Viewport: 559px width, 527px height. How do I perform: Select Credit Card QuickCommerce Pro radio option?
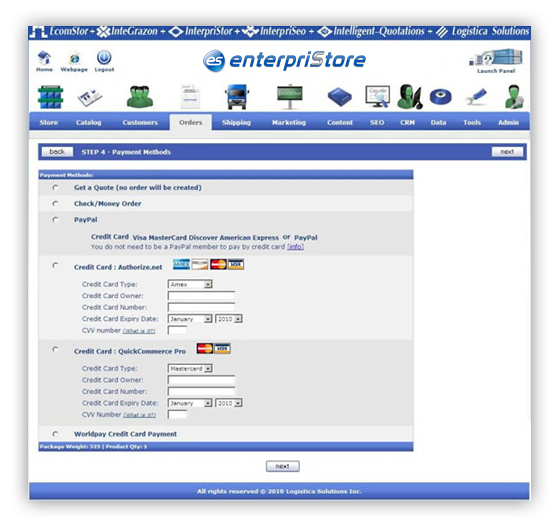(55, 349)
